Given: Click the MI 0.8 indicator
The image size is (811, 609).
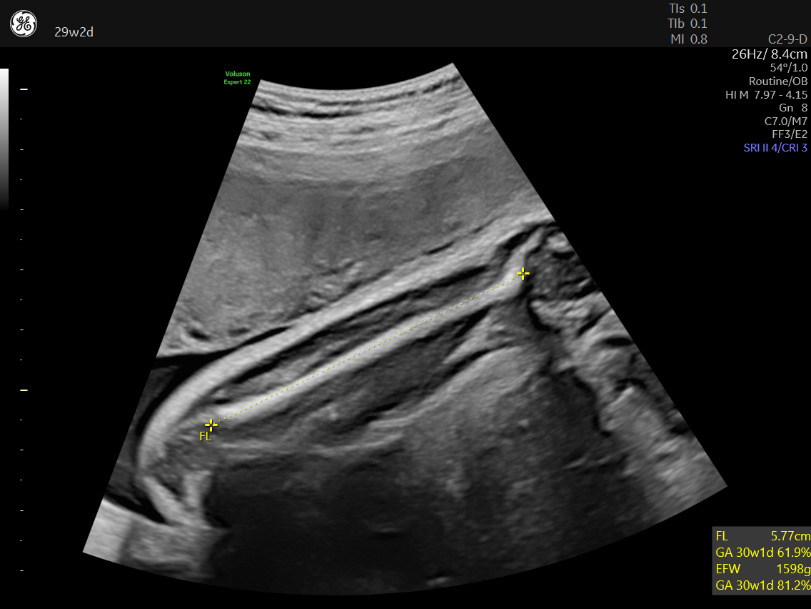Looking at the screenshot, I should point(688,39).
